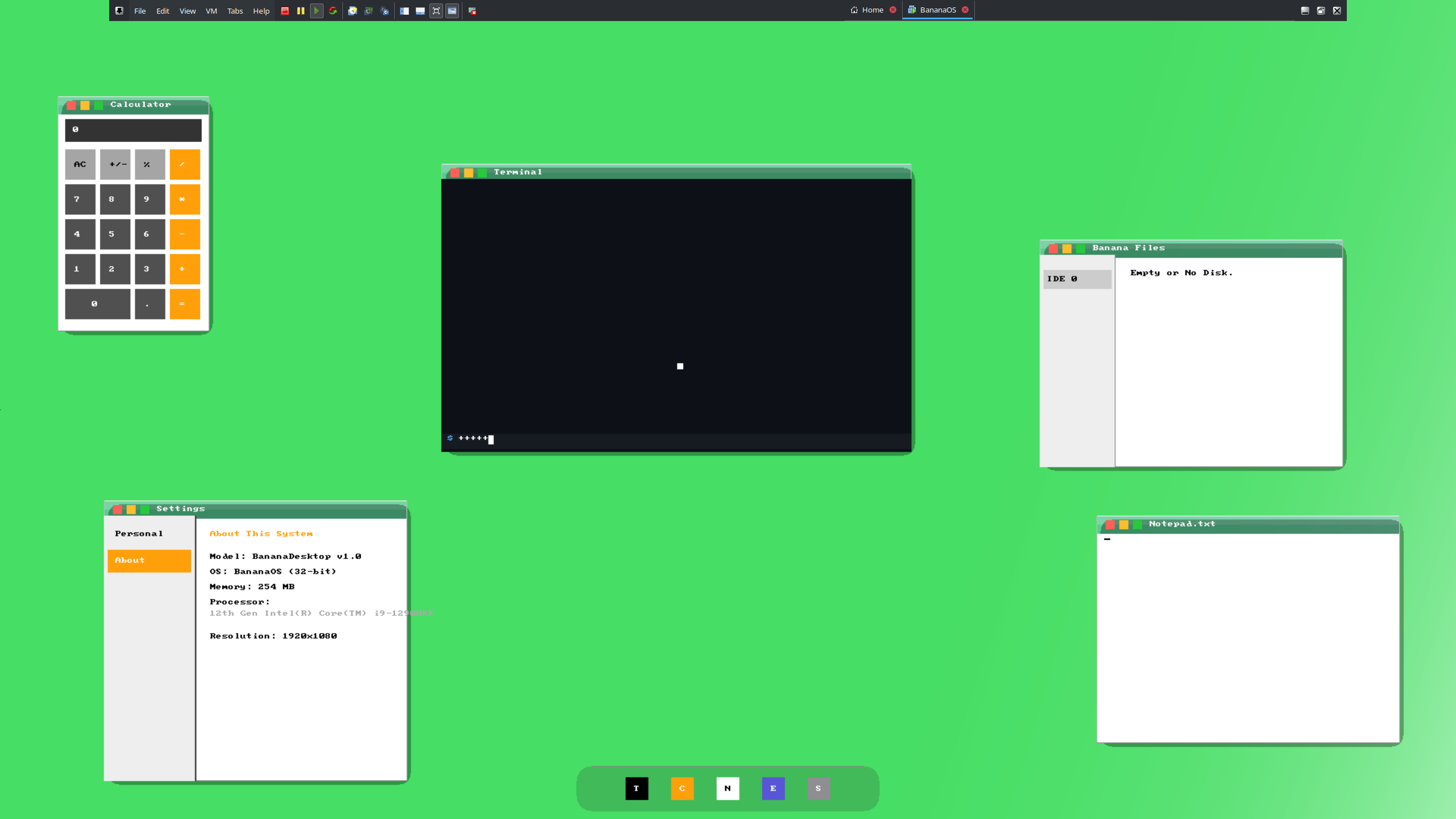The image size is (1456, 819).
Task: Select Personal in the Settings sidebar
Action: [x=139, y=533]
